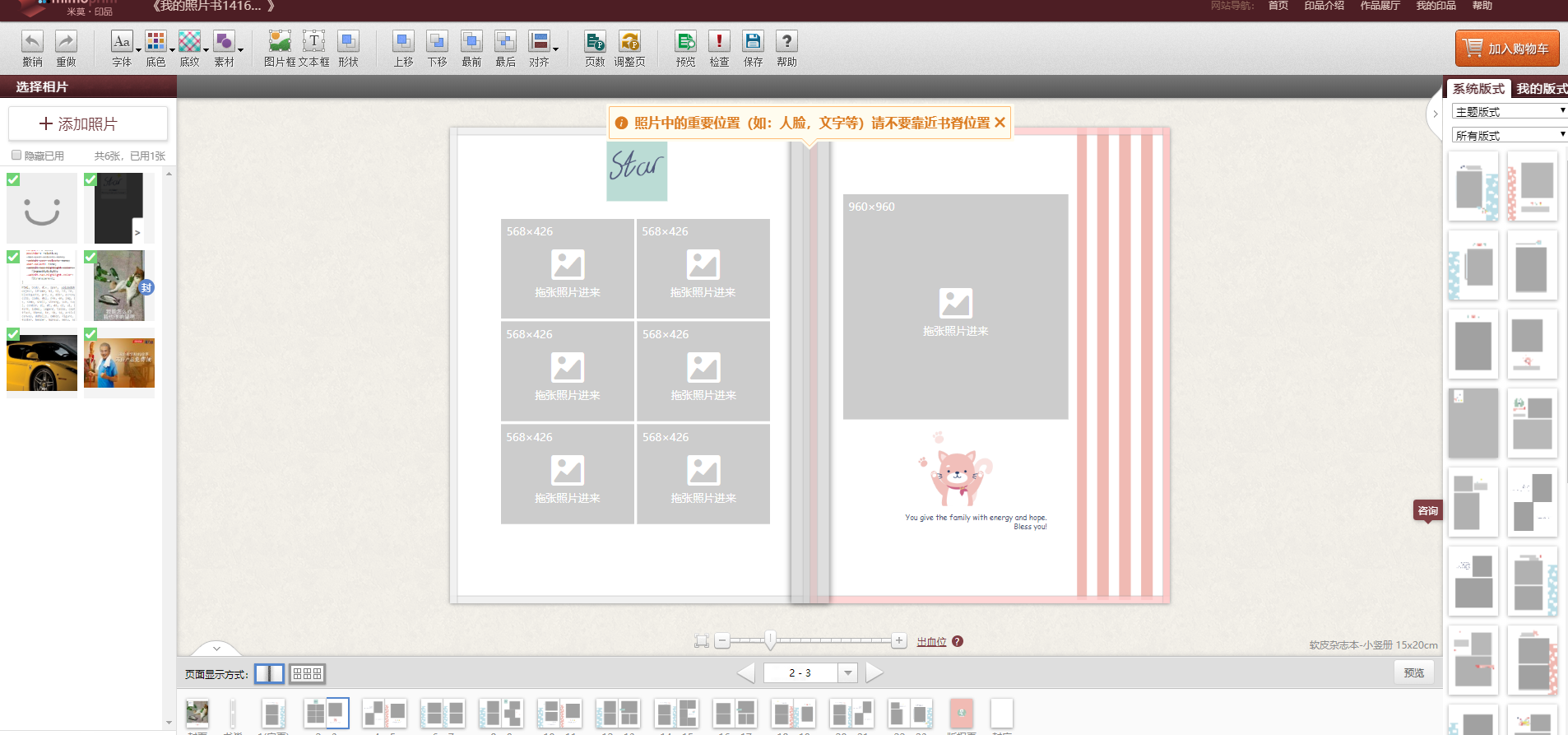Insert a 图片框 picture frame
Viewport: 1568px width, 735px height.
(280, 49)
